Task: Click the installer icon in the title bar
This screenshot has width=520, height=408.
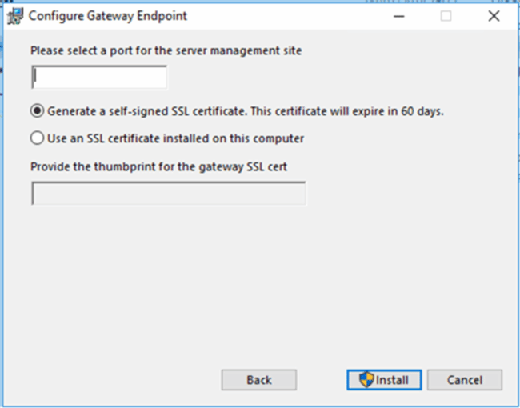Action: pyautogui.click(x=15, y=16)
